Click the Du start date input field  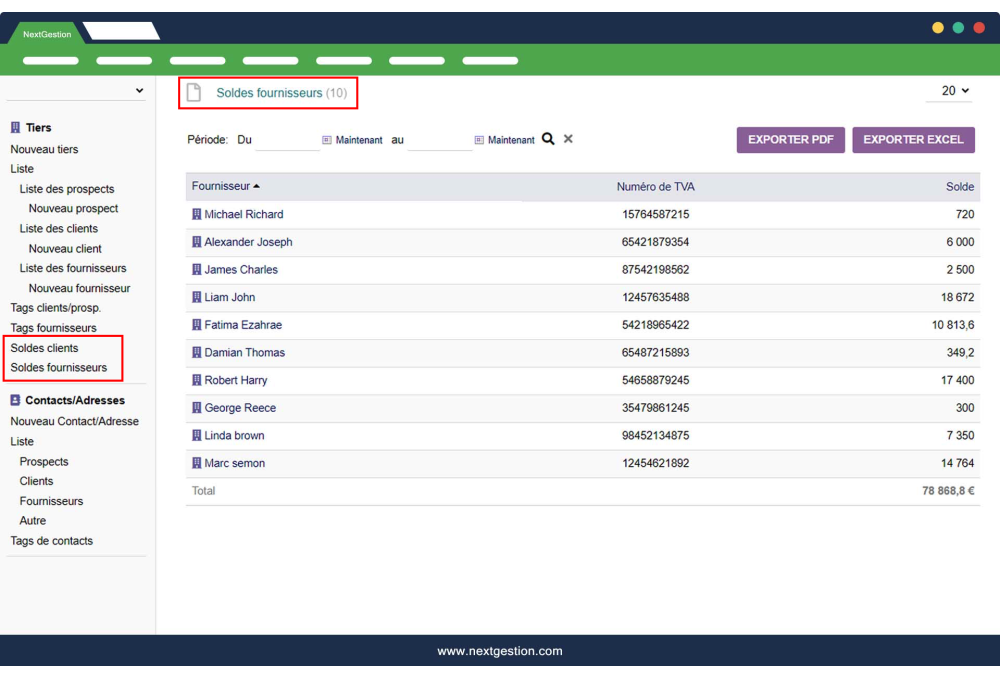click(x=286, y=140)
